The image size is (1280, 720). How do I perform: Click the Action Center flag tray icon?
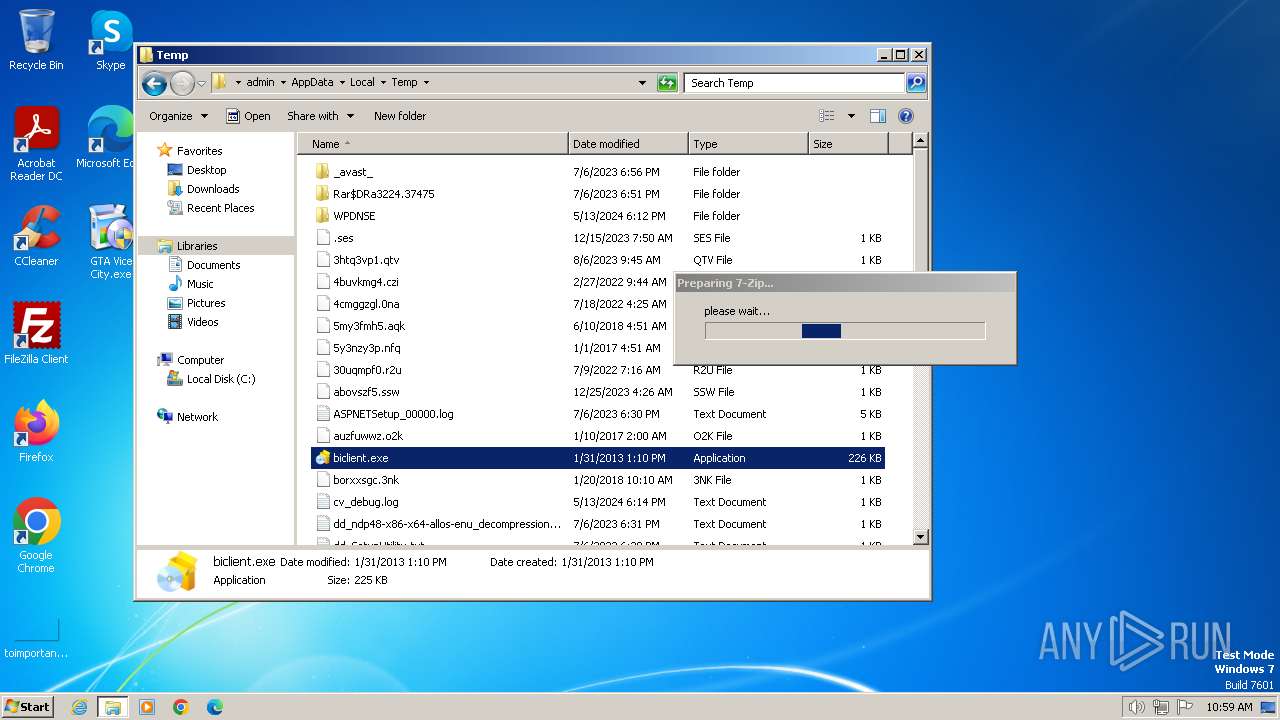1186,707
